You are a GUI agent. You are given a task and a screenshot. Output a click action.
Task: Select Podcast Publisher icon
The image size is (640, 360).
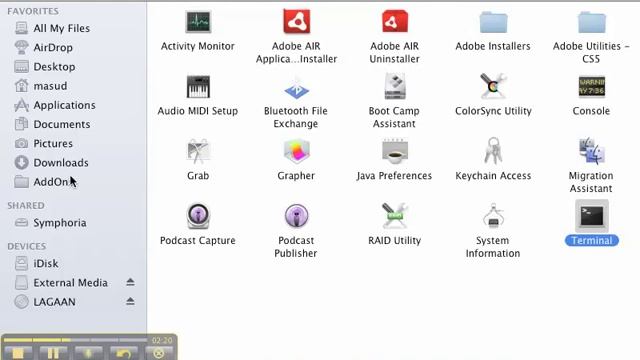tap(296, 216)
